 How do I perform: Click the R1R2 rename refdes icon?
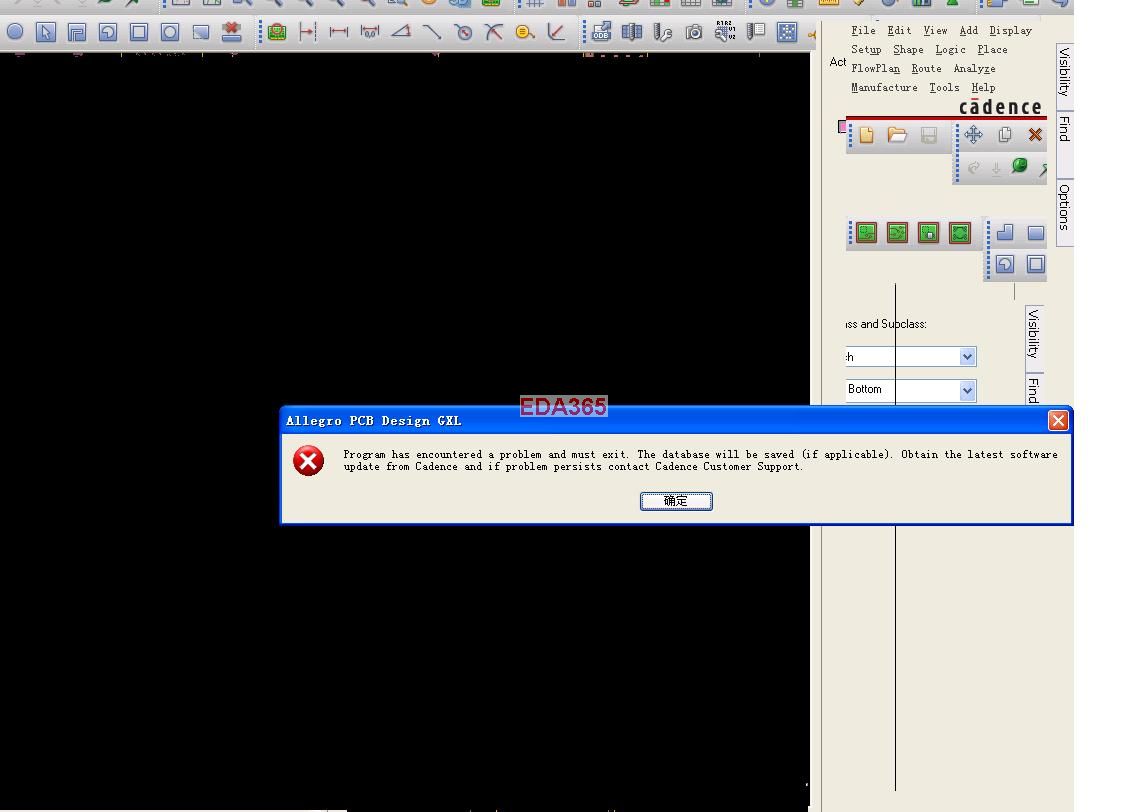pos(724,30)
